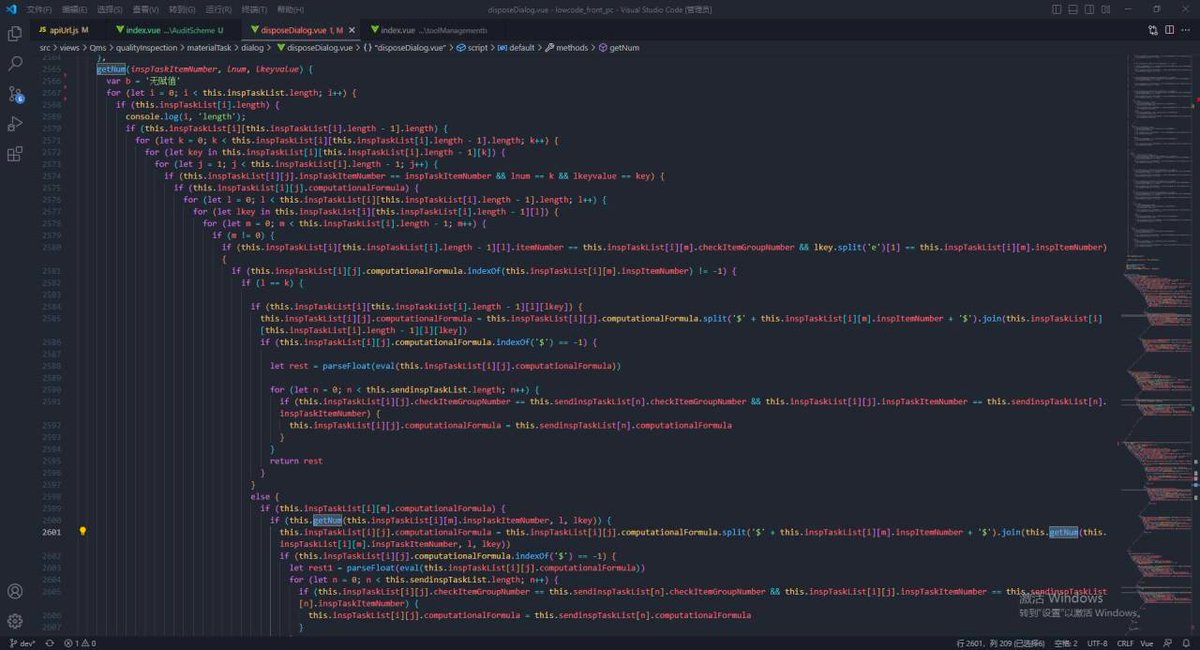Open the Run and Debug view
Image resolution: width=1200 pixels, height=650 pixels.
coord(15,124)
